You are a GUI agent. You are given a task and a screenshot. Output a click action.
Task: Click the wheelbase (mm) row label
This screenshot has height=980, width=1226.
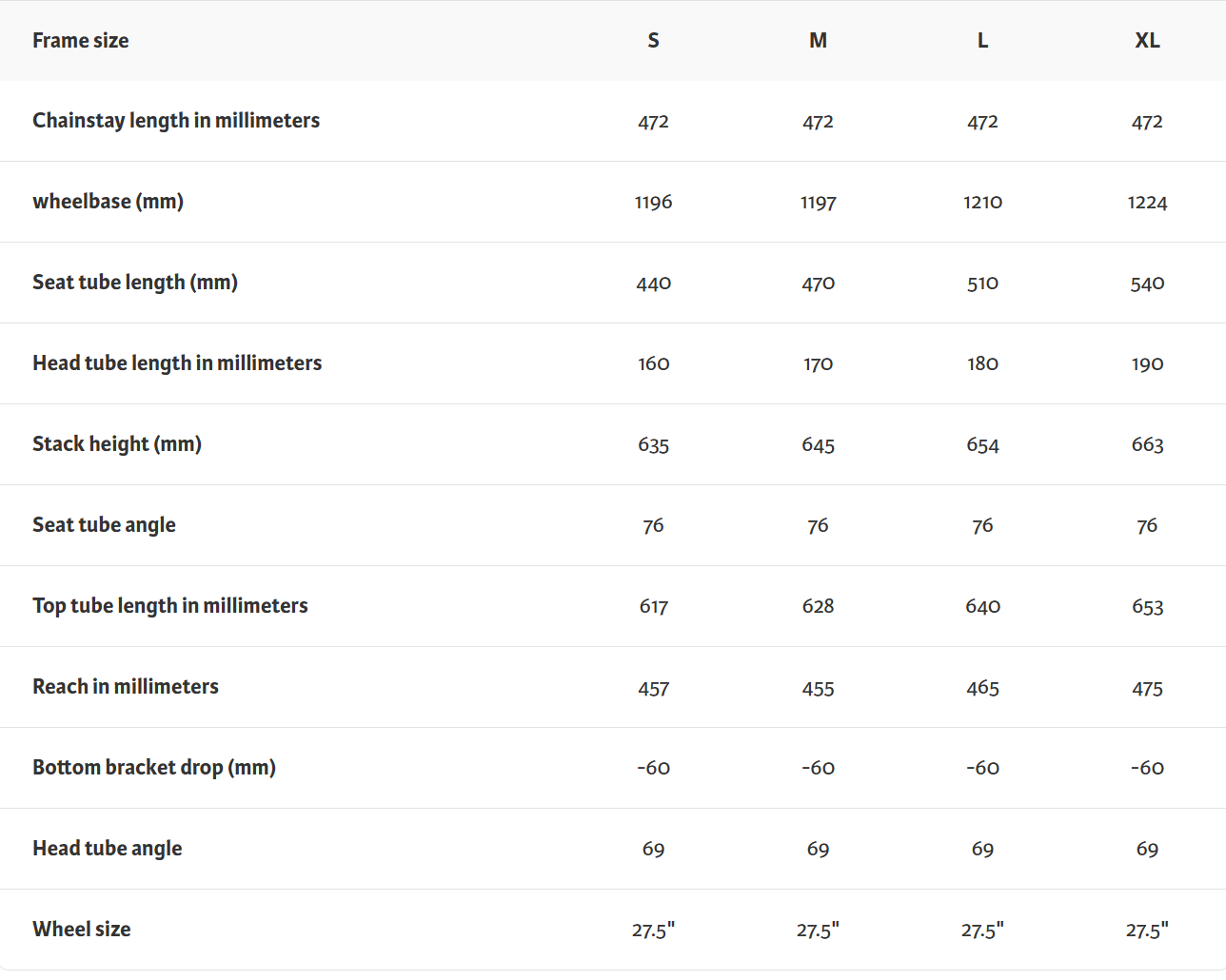[108, 202]
